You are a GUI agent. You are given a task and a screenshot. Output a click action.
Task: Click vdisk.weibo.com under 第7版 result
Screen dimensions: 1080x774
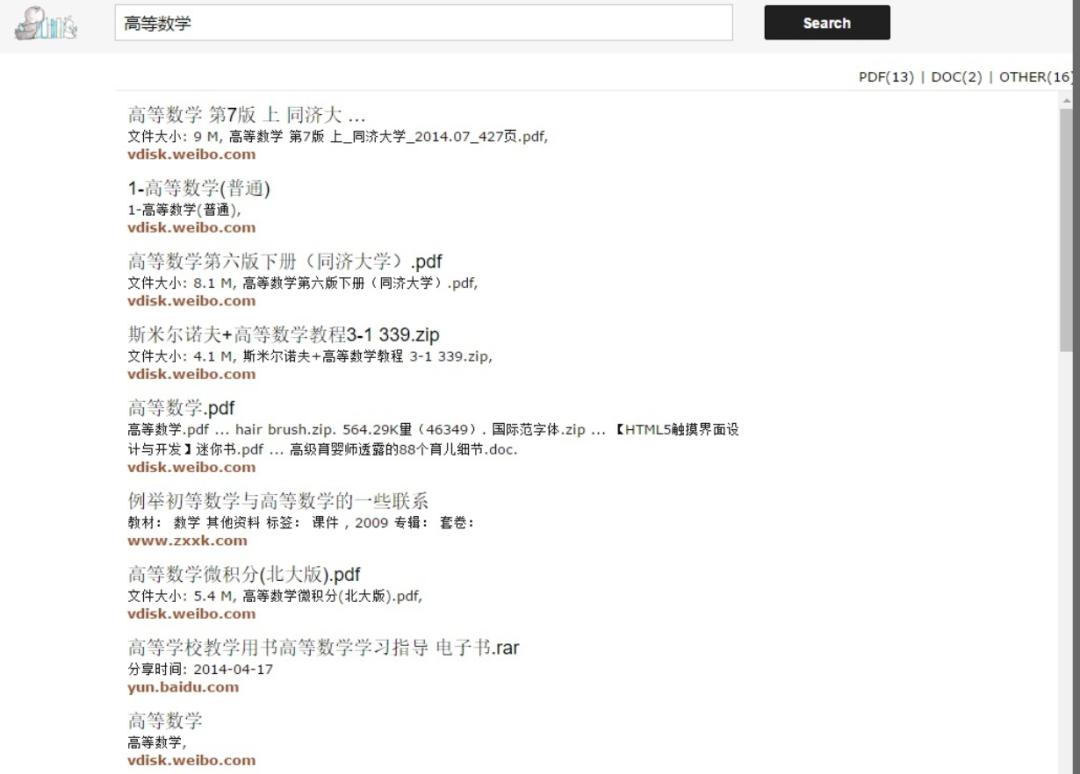click(191, 154)
